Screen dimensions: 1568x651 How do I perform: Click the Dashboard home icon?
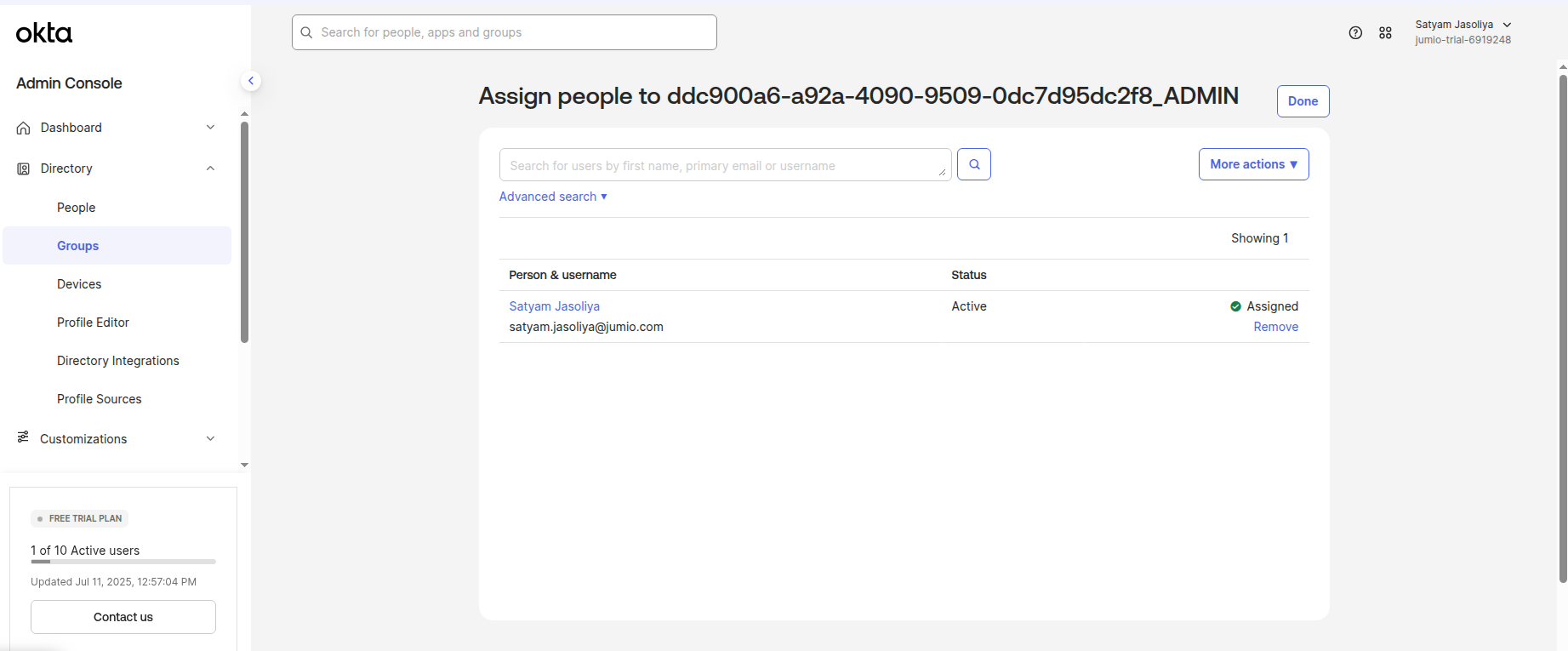click(24, 128)
